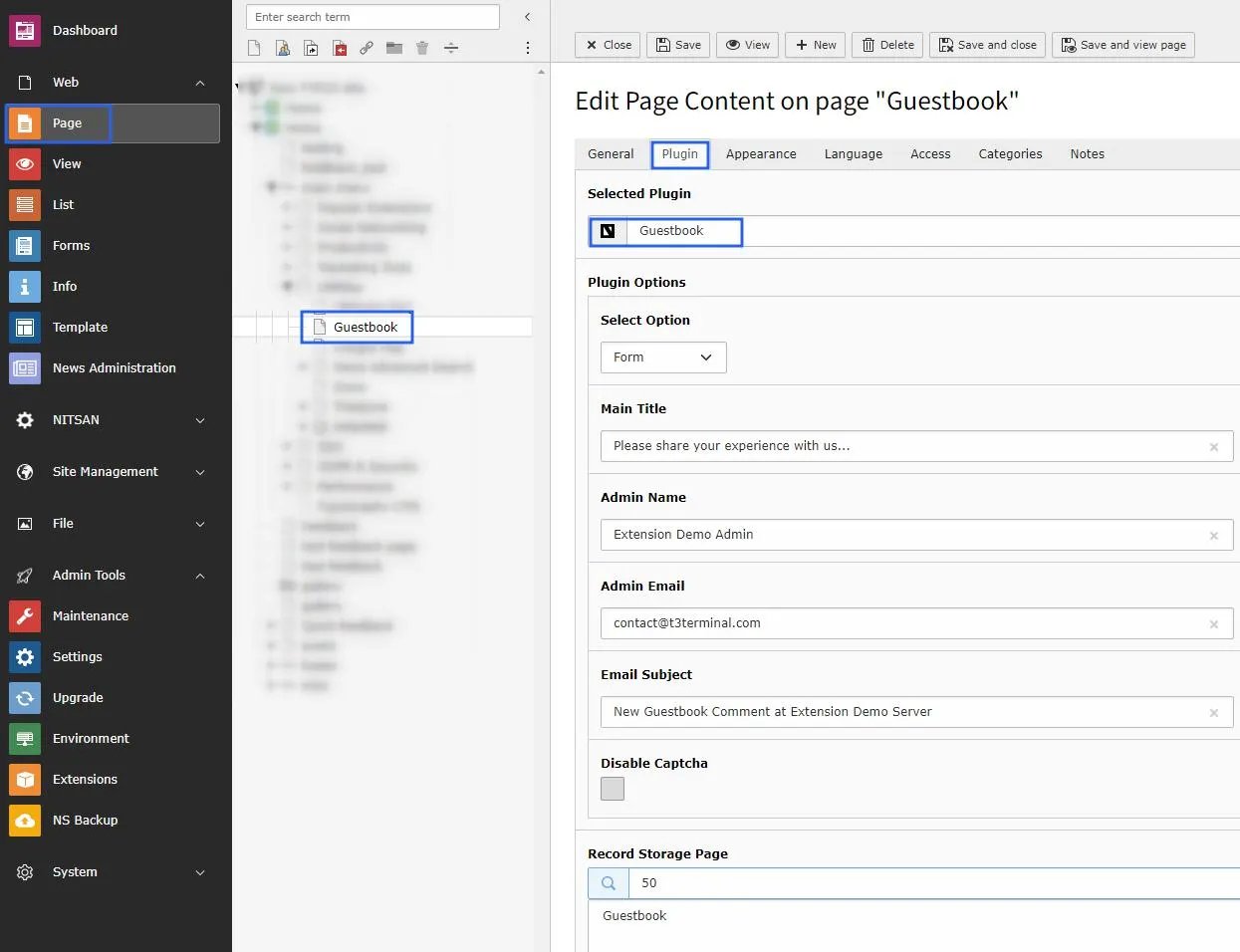Open the Extensions module icon
Screen dimensions: 1240x952
tap(25, 780)
